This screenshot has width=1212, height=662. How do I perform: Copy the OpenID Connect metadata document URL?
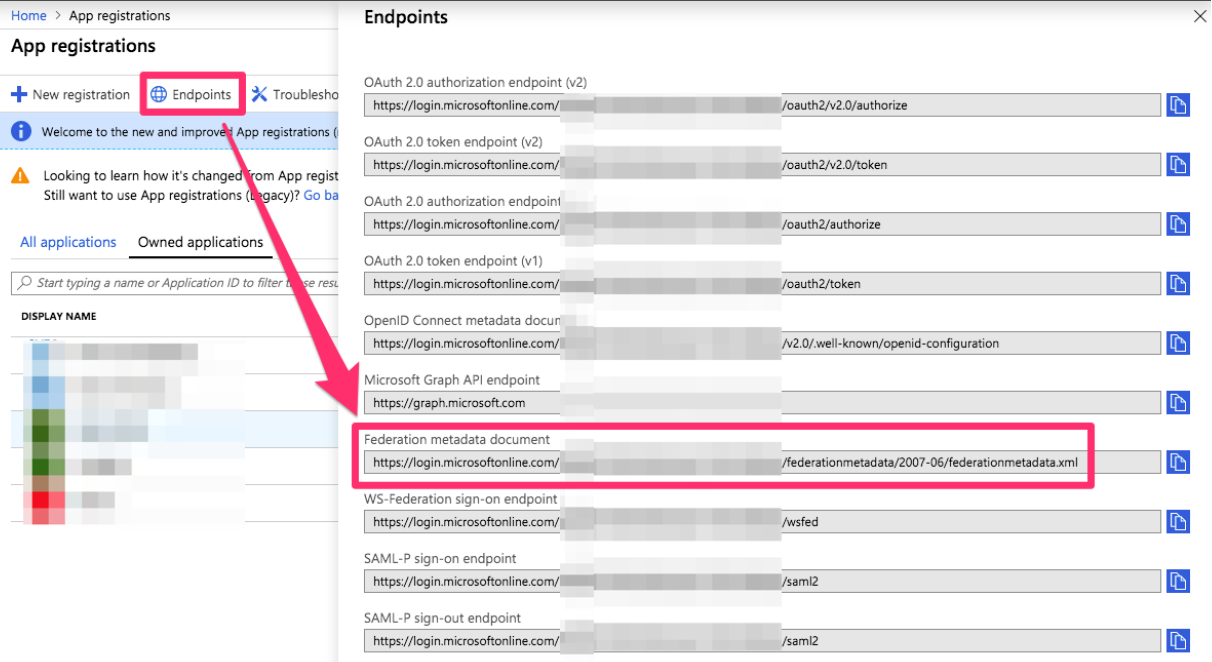point(1178,343)
